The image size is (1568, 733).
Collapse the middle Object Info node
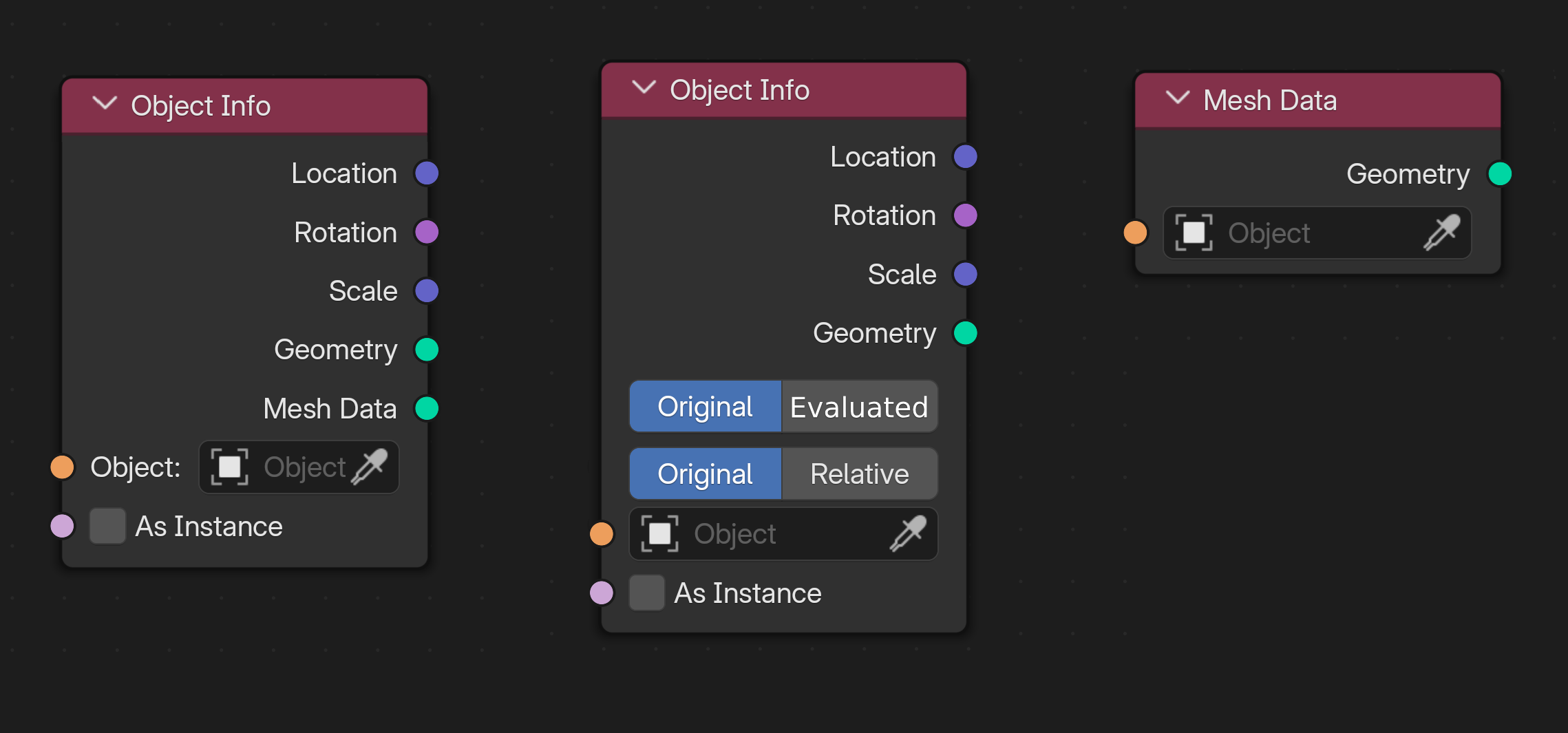pos(644,87)
